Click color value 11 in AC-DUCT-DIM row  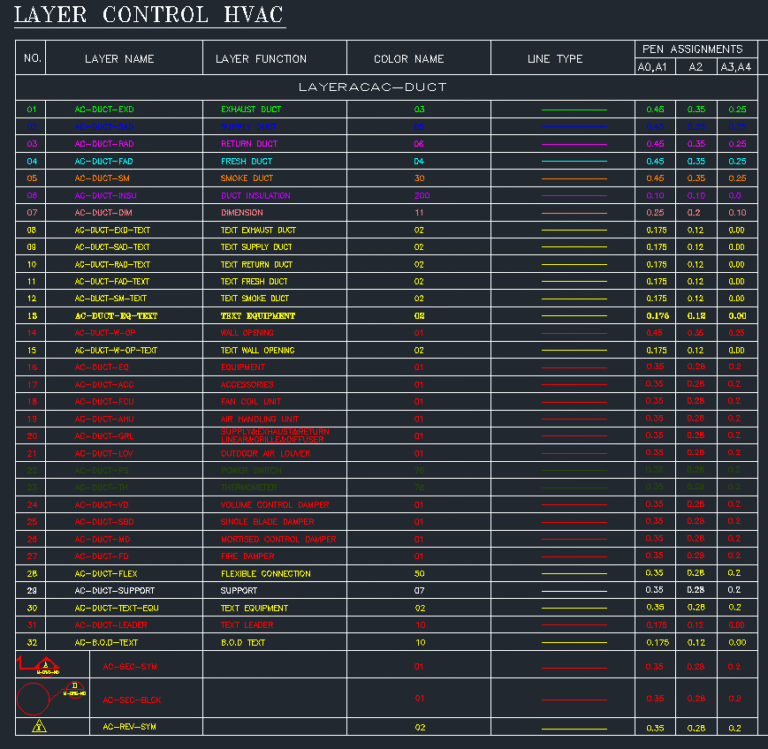point(419,213)
